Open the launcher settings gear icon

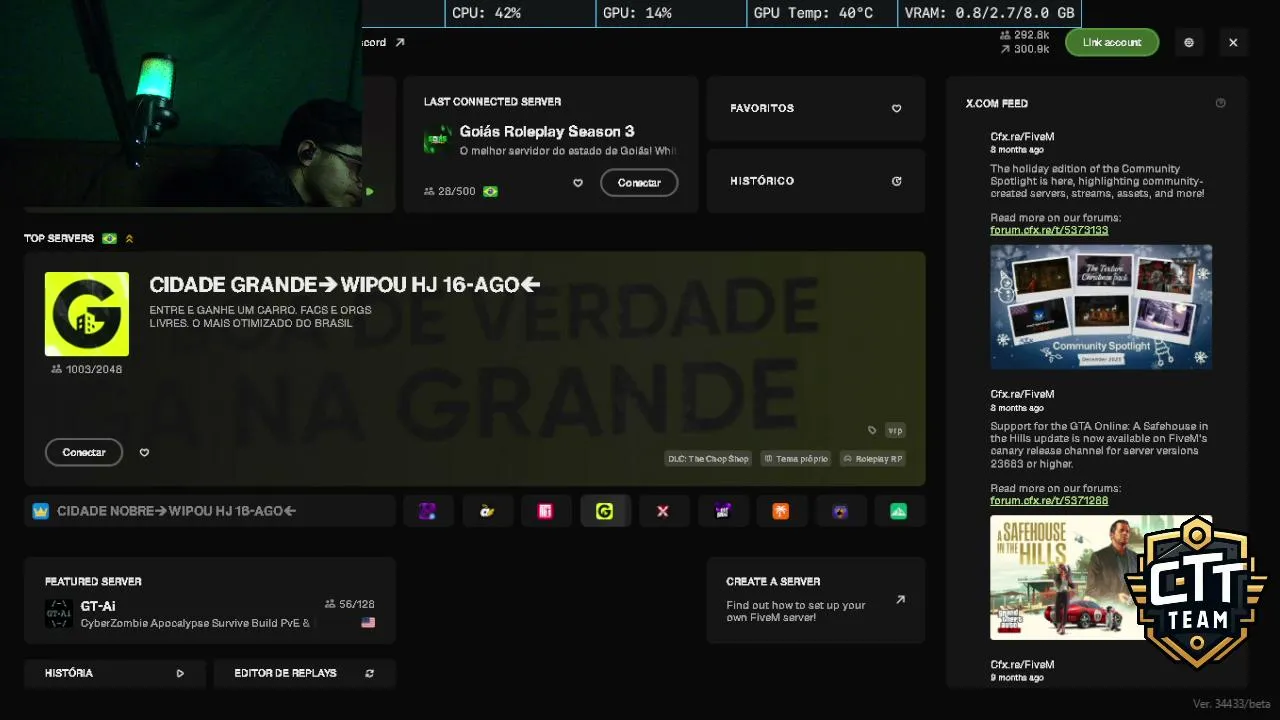tap(1189, 43)
